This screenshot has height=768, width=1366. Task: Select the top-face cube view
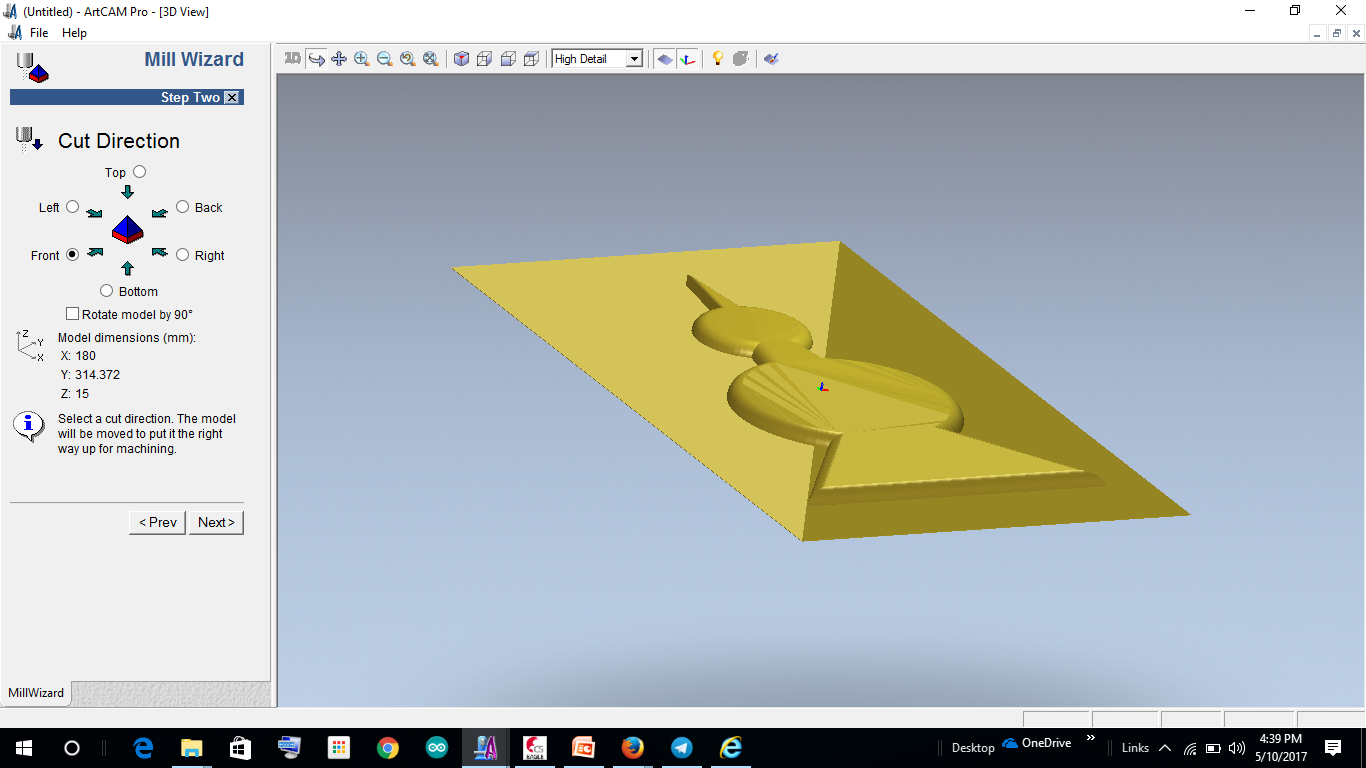pos(531,59)
